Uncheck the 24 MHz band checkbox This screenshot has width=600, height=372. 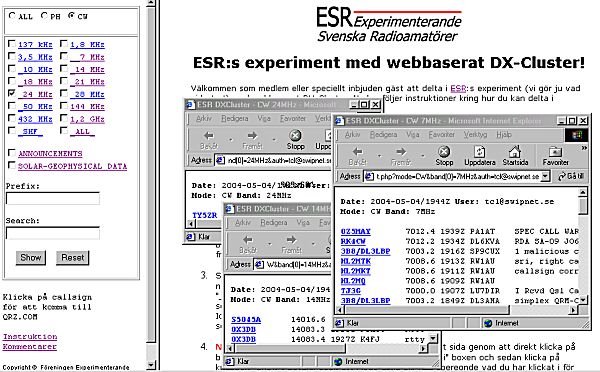pos(12,93)
